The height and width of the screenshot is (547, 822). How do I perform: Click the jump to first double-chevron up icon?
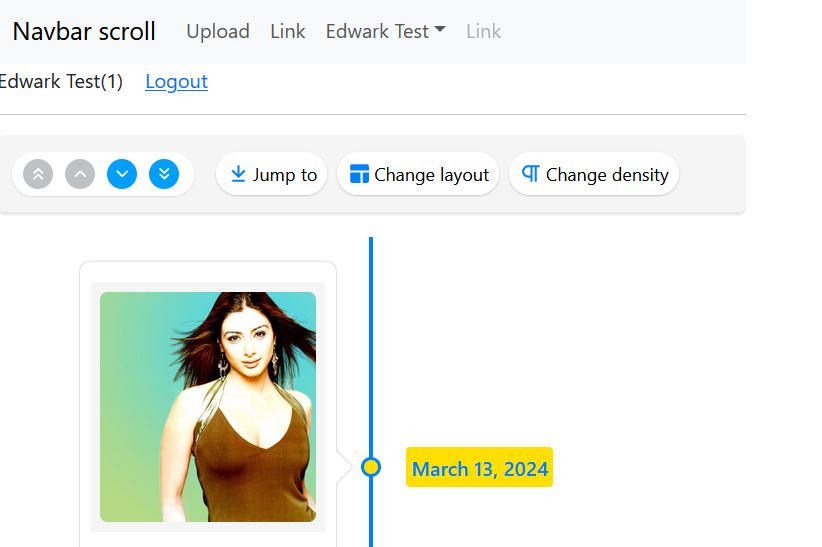coord(38,174)
